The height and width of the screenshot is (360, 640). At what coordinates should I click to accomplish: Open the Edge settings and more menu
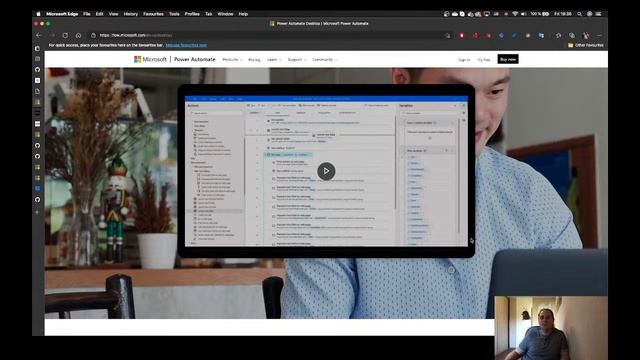click(x=599, y=36)
